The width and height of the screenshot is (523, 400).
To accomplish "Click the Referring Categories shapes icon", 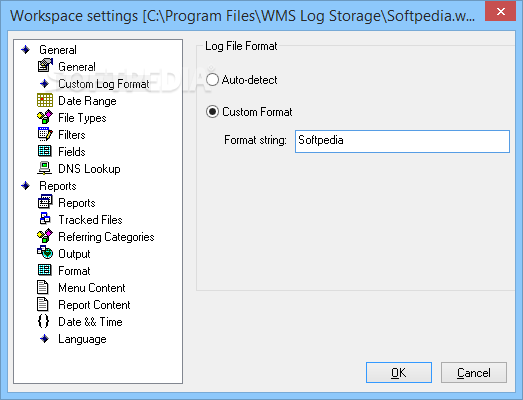I will pos(45,236).
